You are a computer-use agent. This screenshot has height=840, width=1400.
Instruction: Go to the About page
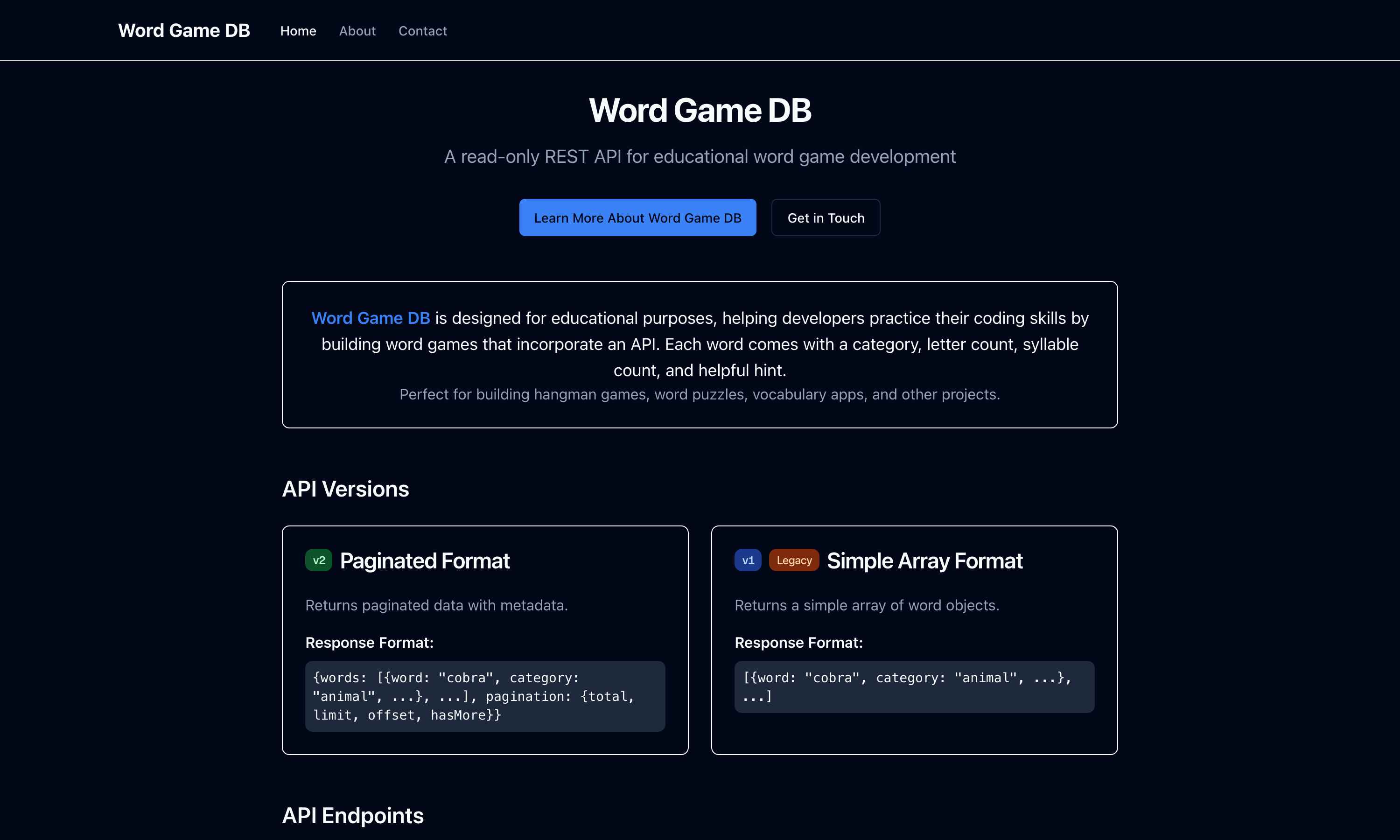click(357, 31)
